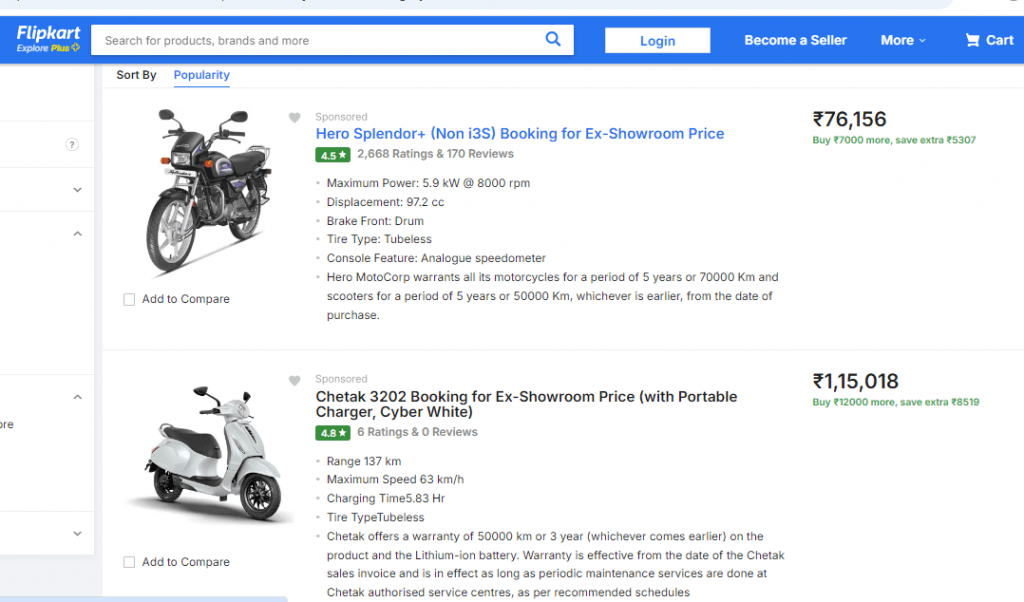Focus the product search input field
1024x602 pixels.
coord(320,41)
